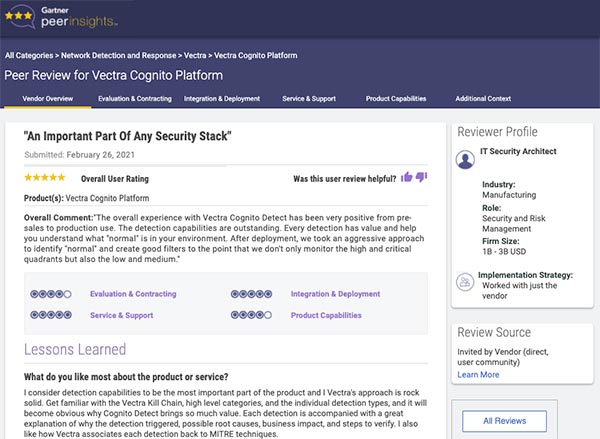Open the Service & Support tab
The image size is (600, 439).
point(309,99)
